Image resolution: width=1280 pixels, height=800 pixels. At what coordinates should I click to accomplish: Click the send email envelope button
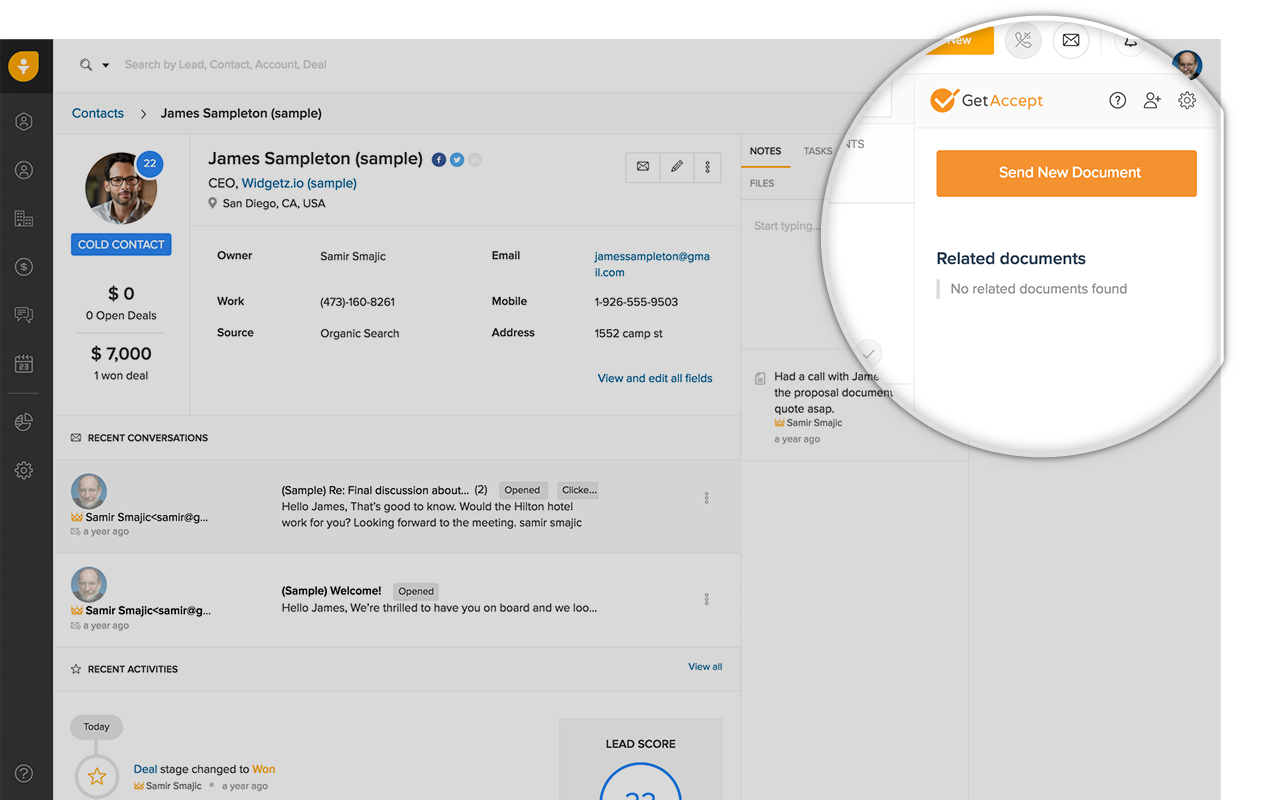[x=643, y=167]
